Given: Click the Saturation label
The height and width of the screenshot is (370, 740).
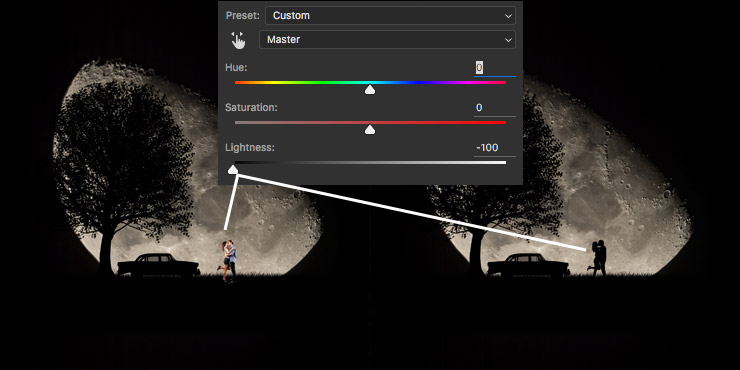Looking at the screenshot, I should tap(251, 108).
